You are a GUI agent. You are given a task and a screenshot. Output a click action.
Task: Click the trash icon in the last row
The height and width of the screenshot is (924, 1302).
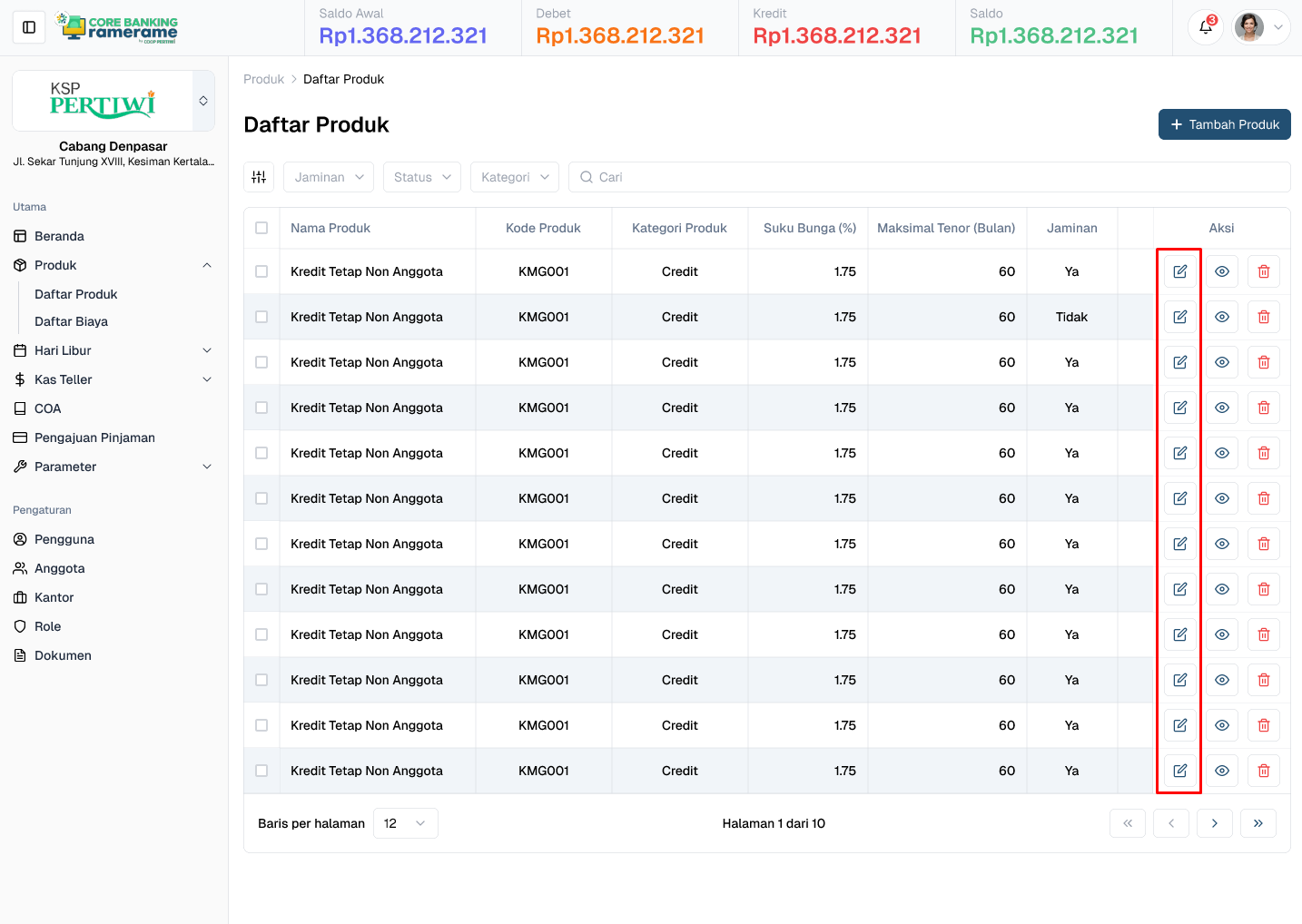tap(1263, 771)
